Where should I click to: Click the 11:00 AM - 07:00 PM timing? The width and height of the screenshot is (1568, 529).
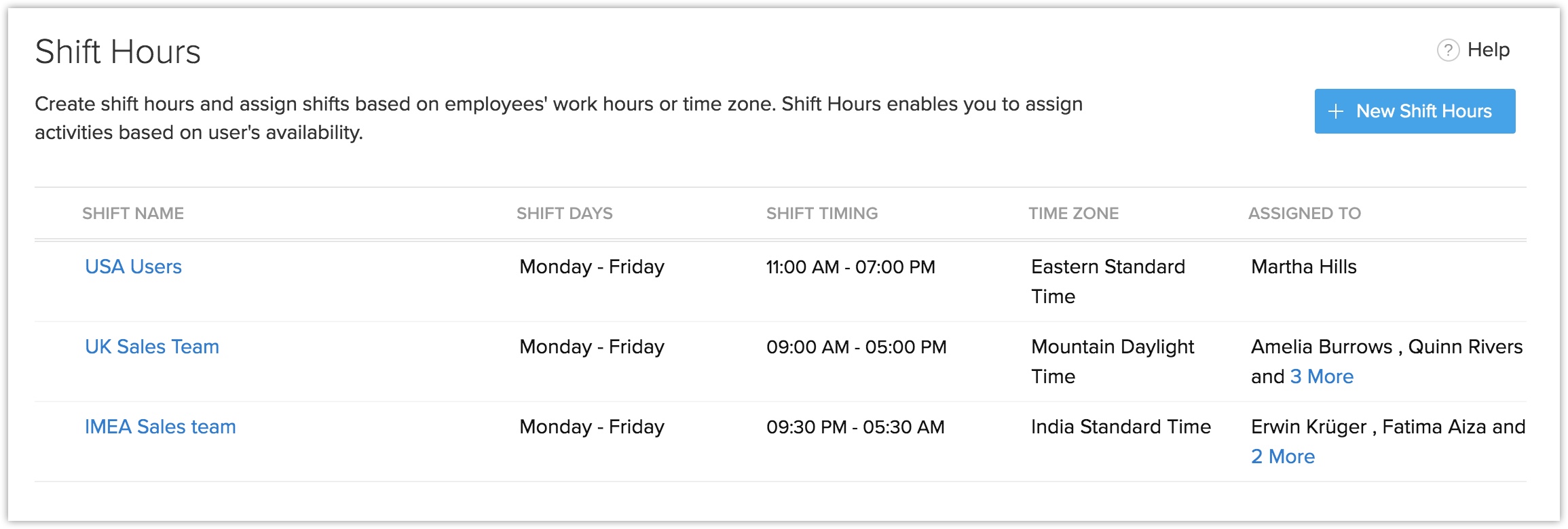tap(851, 267)
